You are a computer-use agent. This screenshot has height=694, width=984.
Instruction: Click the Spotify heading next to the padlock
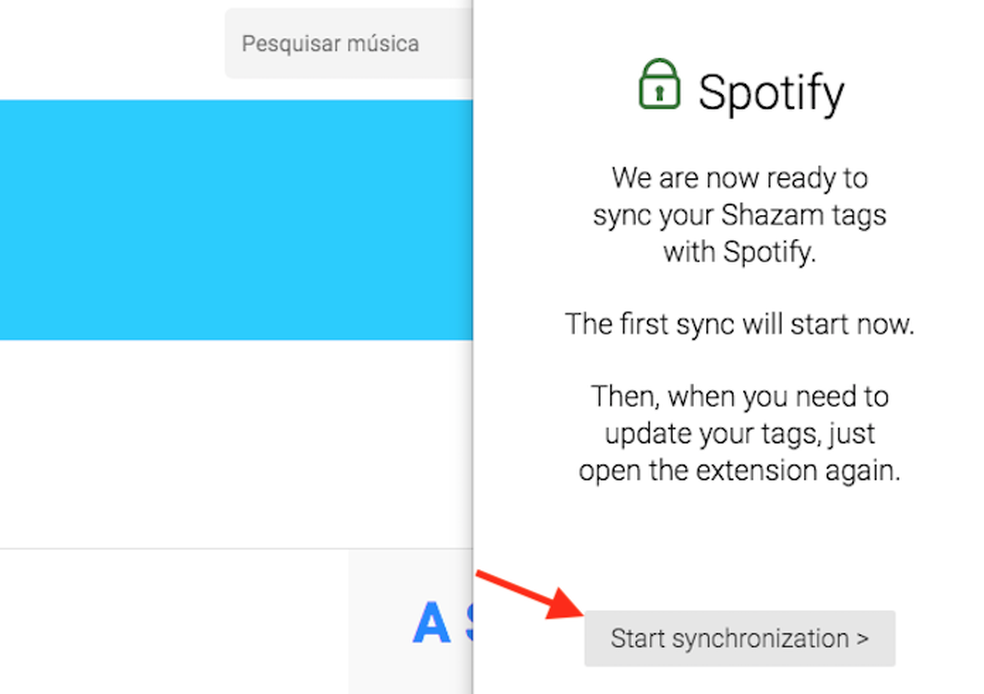[772, 90]
